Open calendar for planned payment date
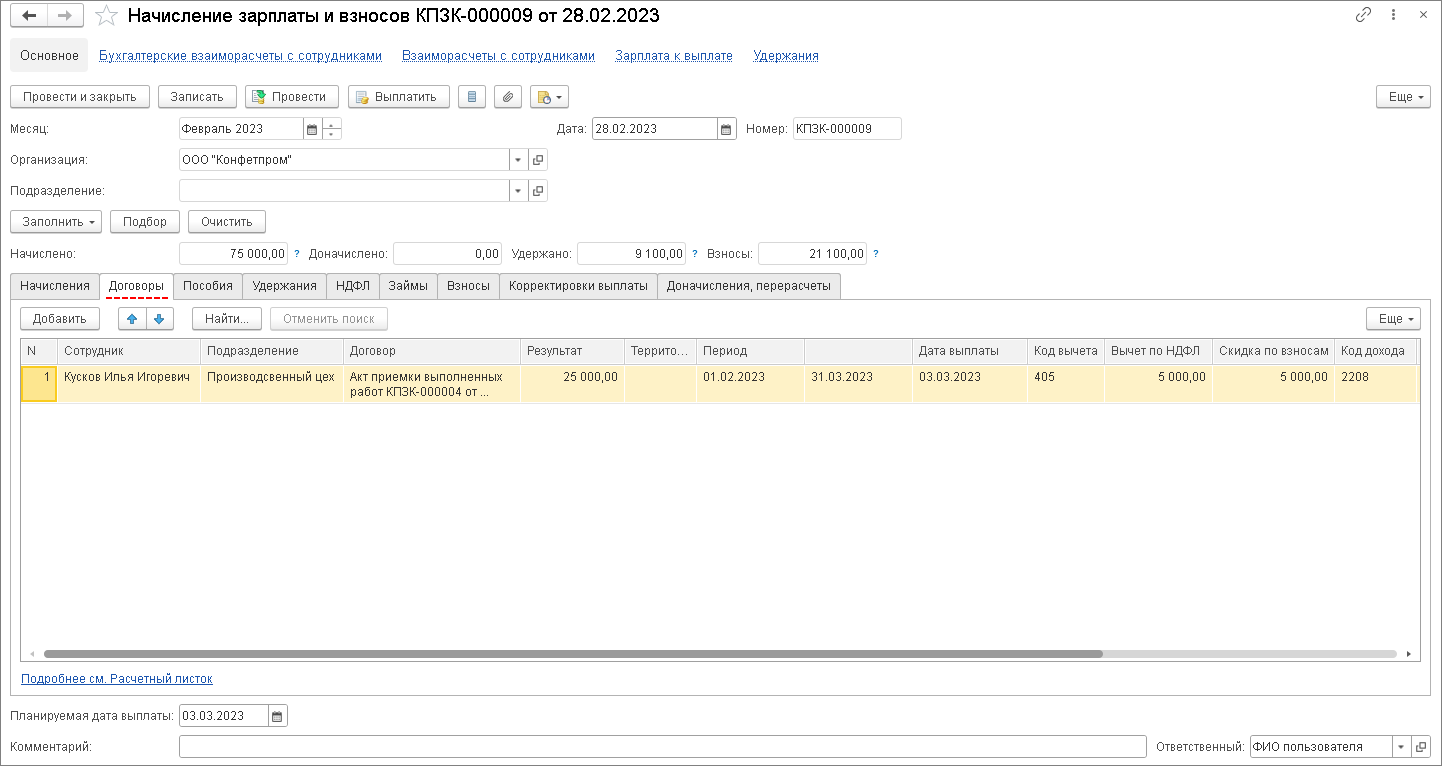 pyautogui.click(x=278, y=716)
